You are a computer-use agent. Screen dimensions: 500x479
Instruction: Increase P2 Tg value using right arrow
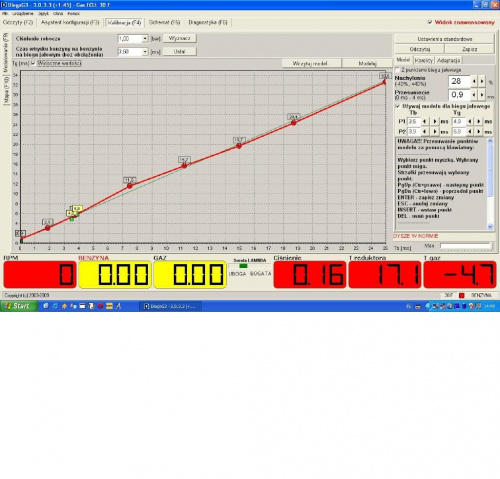coord(479,132)
